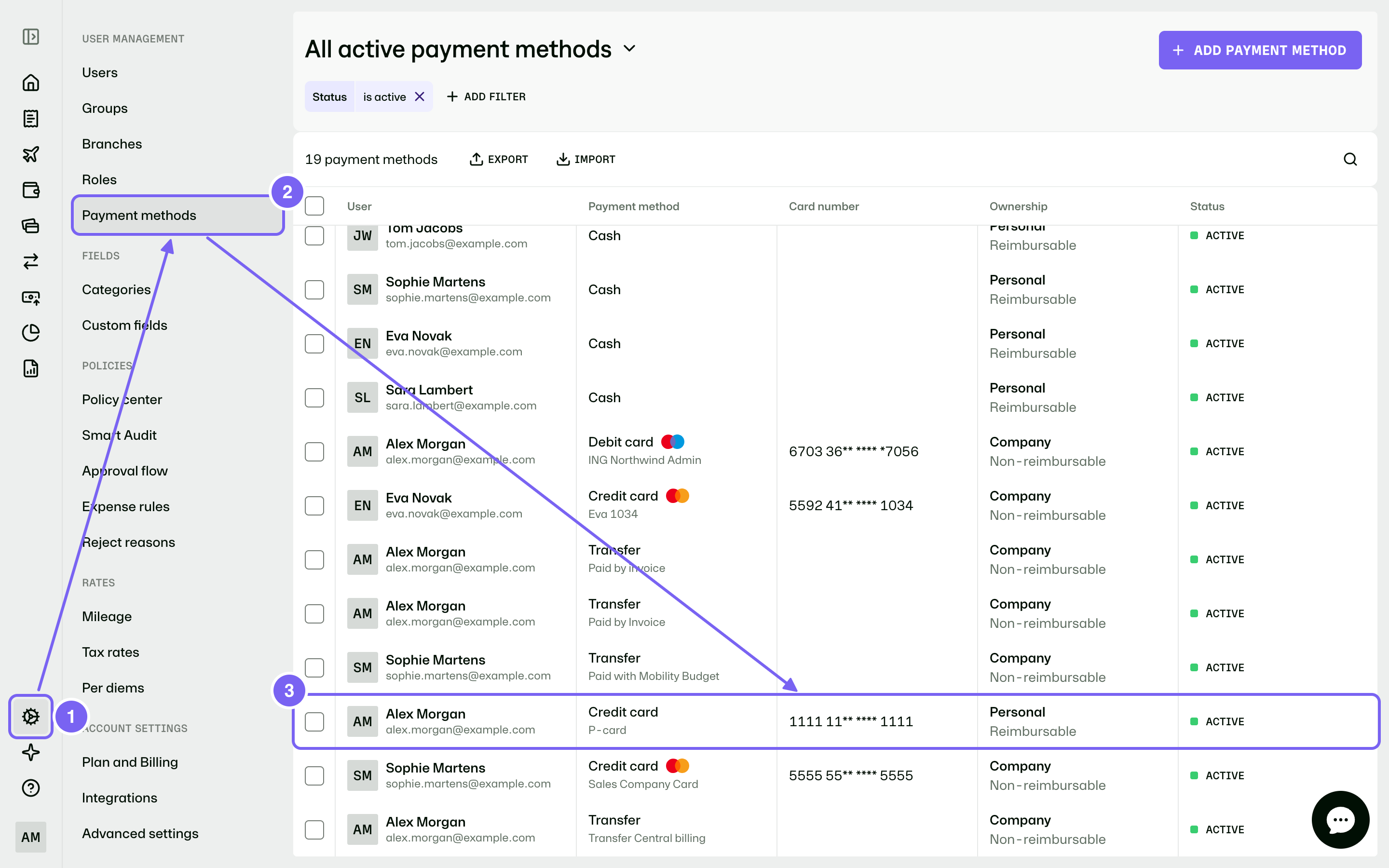The height and width of the screenshot is (868, 1389).
Task: Open the travel airplane icon
Action: tap(30, 154)
